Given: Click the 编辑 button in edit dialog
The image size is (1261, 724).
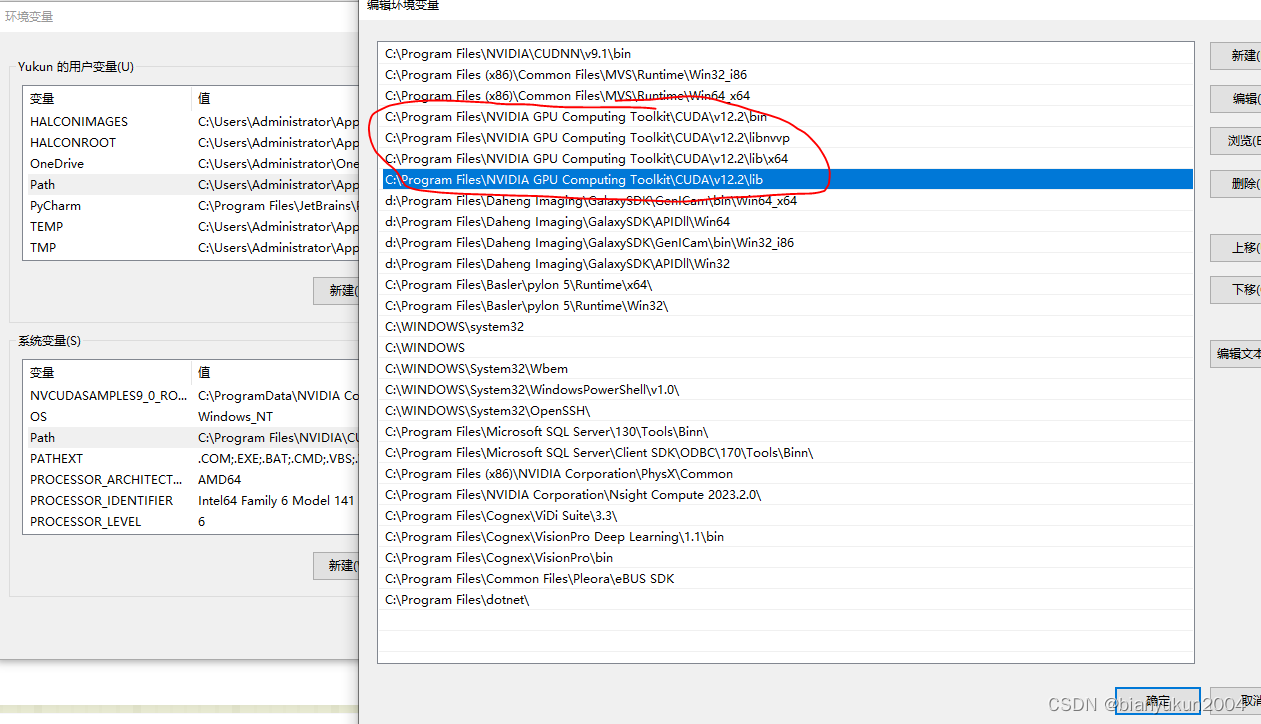Looking at the screenshot, I should (x=1236, y=99).
